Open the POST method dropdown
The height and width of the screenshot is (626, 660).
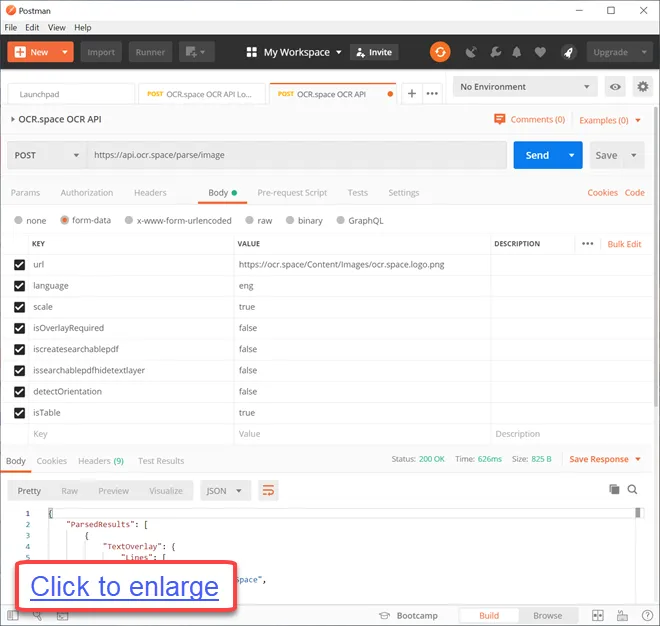click(x=47, y=155)
